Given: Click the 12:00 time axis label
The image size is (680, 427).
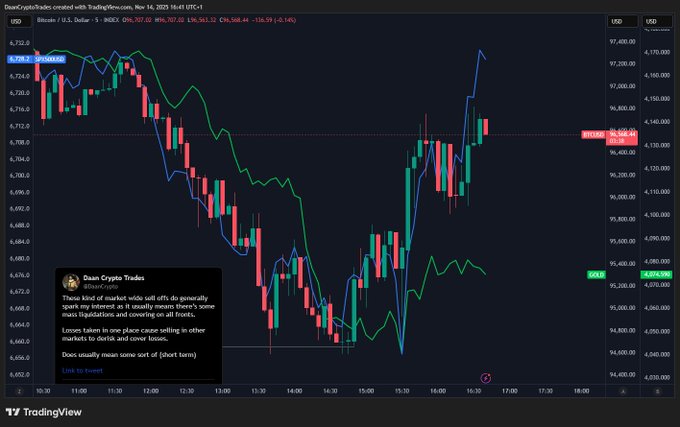Looking at the screenshot, I should point(150,391).
